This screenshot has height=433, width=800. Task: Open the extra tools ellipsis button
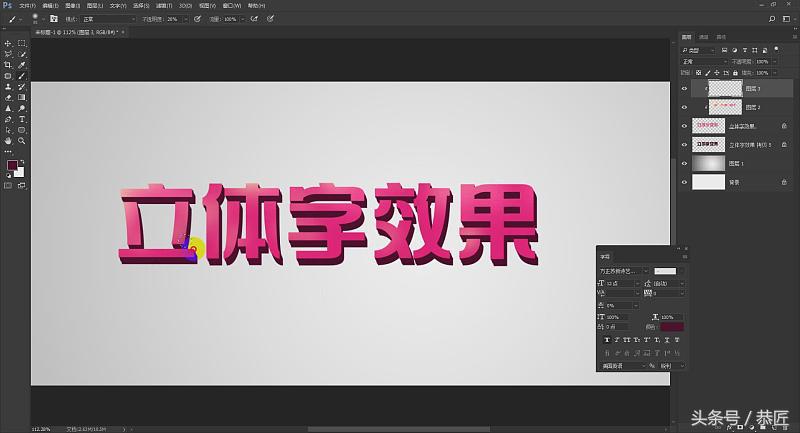[8, 151]
